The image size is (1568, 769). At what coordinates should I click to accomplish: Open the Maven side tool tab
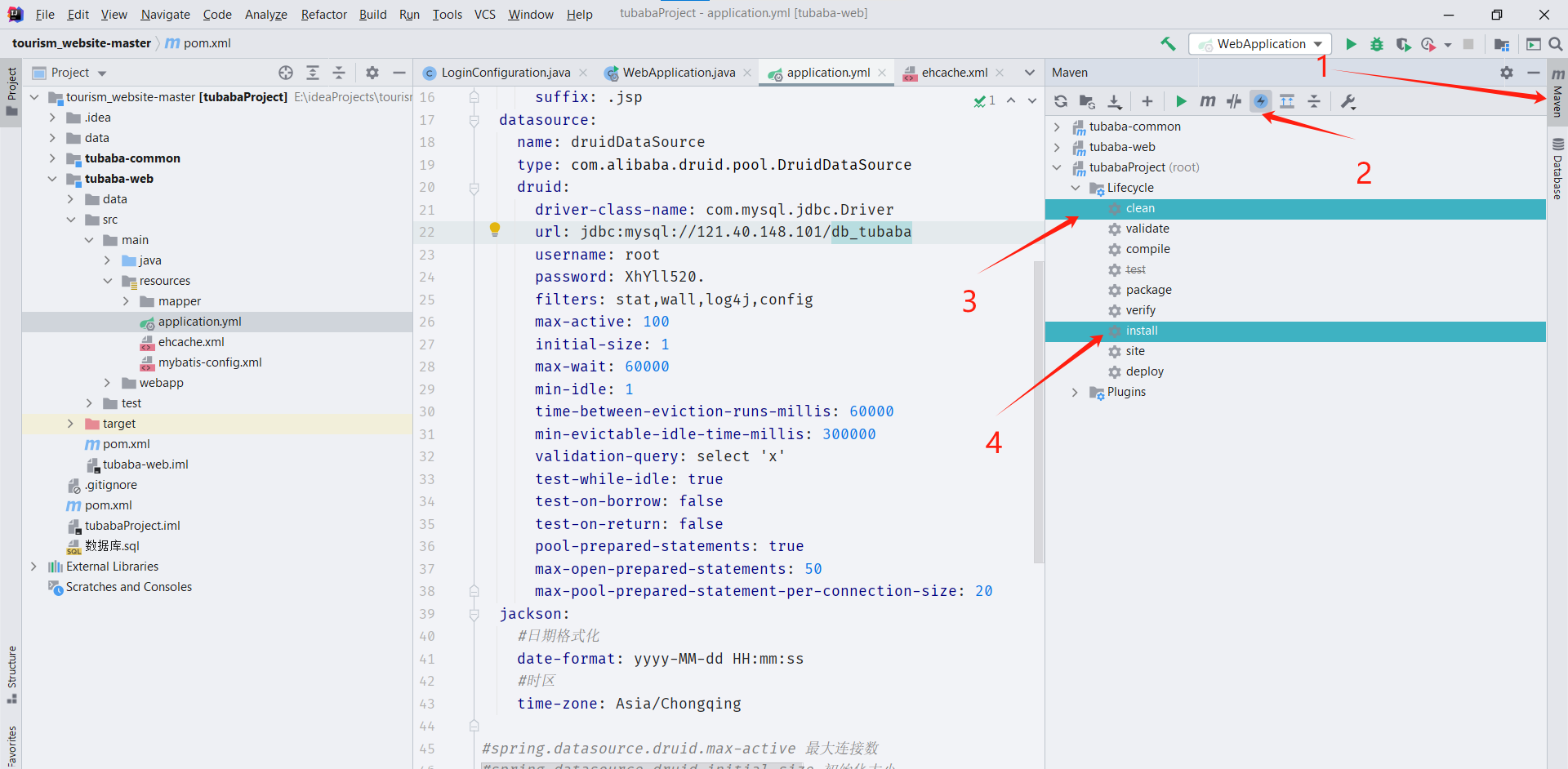(1557, 93)
